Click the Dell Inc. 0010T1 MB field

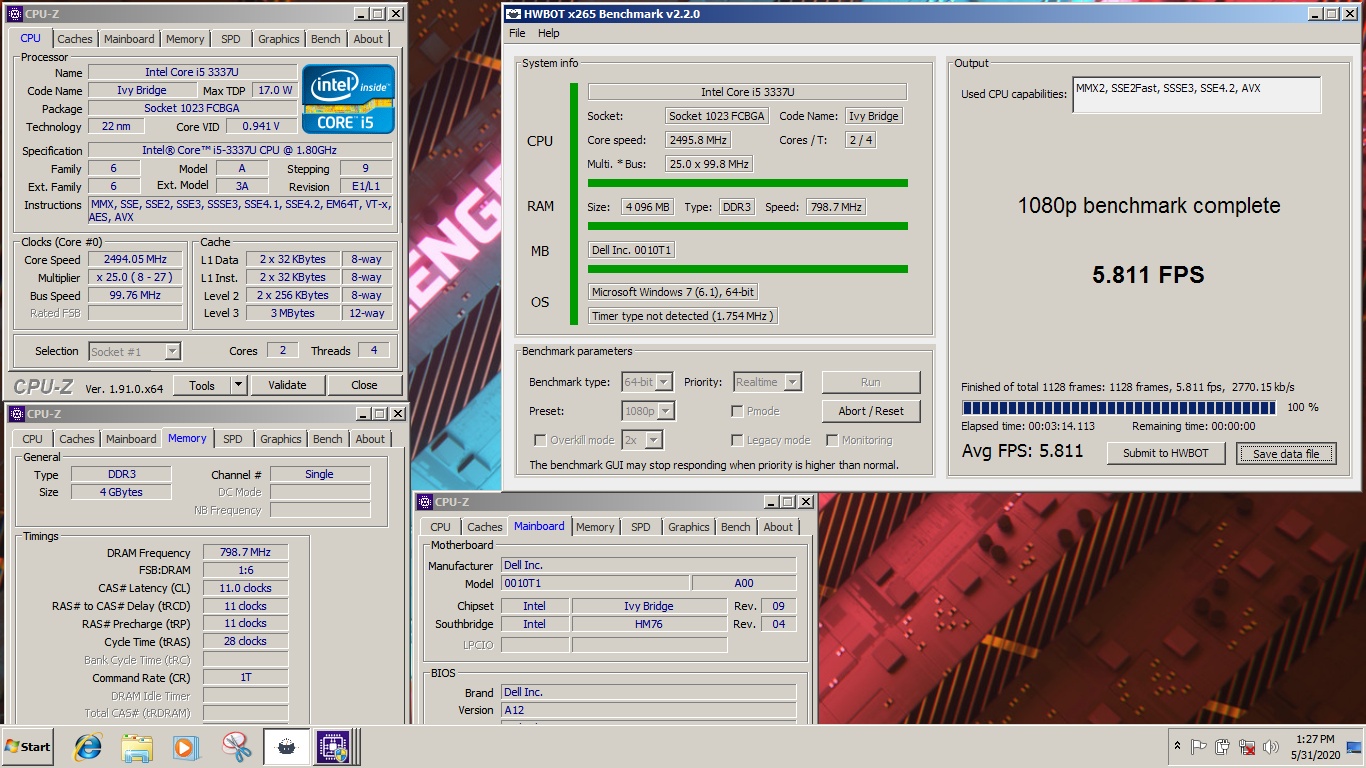pos(631,251)
